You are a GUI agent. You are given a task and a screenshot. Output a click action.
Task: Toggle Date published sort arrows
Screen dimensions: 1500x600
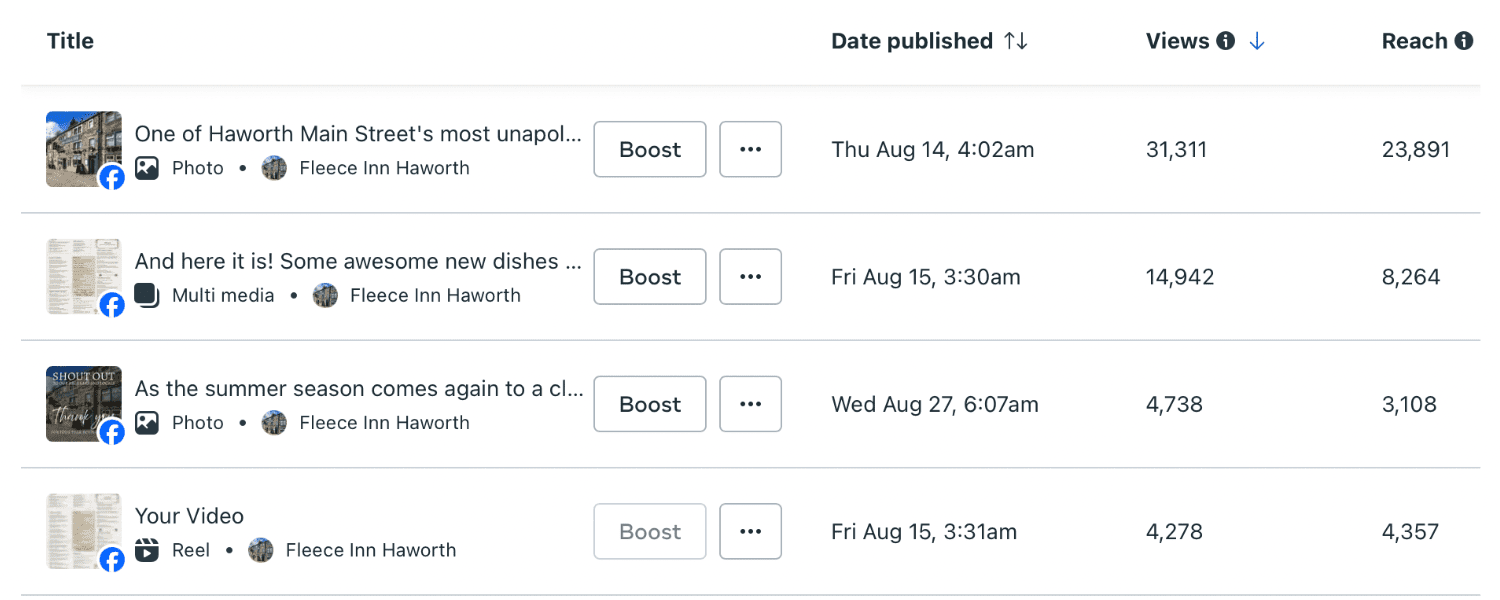click(1016, 41)
